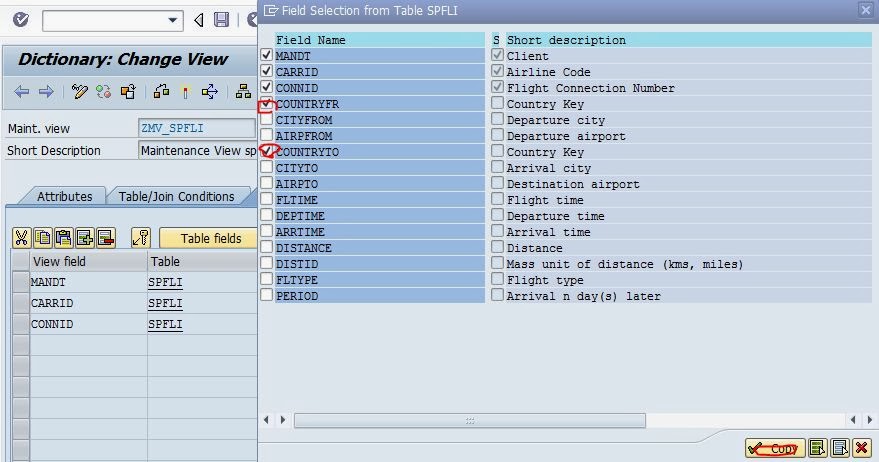Check the DEPTIME field checkbox

266,215
